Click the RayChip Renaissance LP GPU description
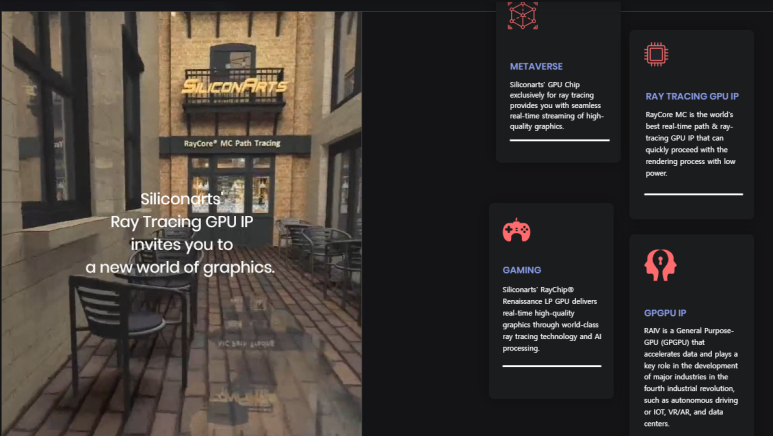This screenshot has width=773, height=436. 552,319
